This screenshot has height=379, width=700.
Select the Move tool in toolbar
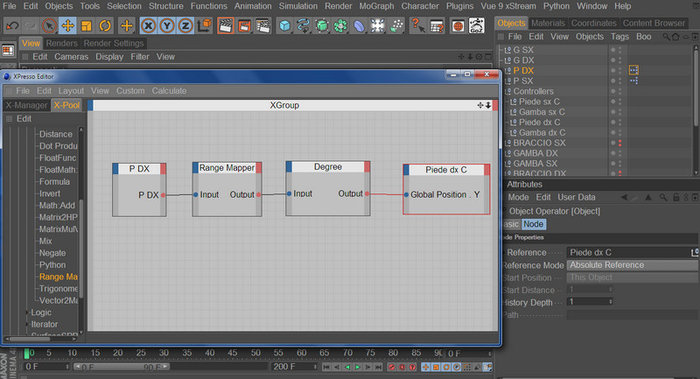pos(67,26)
